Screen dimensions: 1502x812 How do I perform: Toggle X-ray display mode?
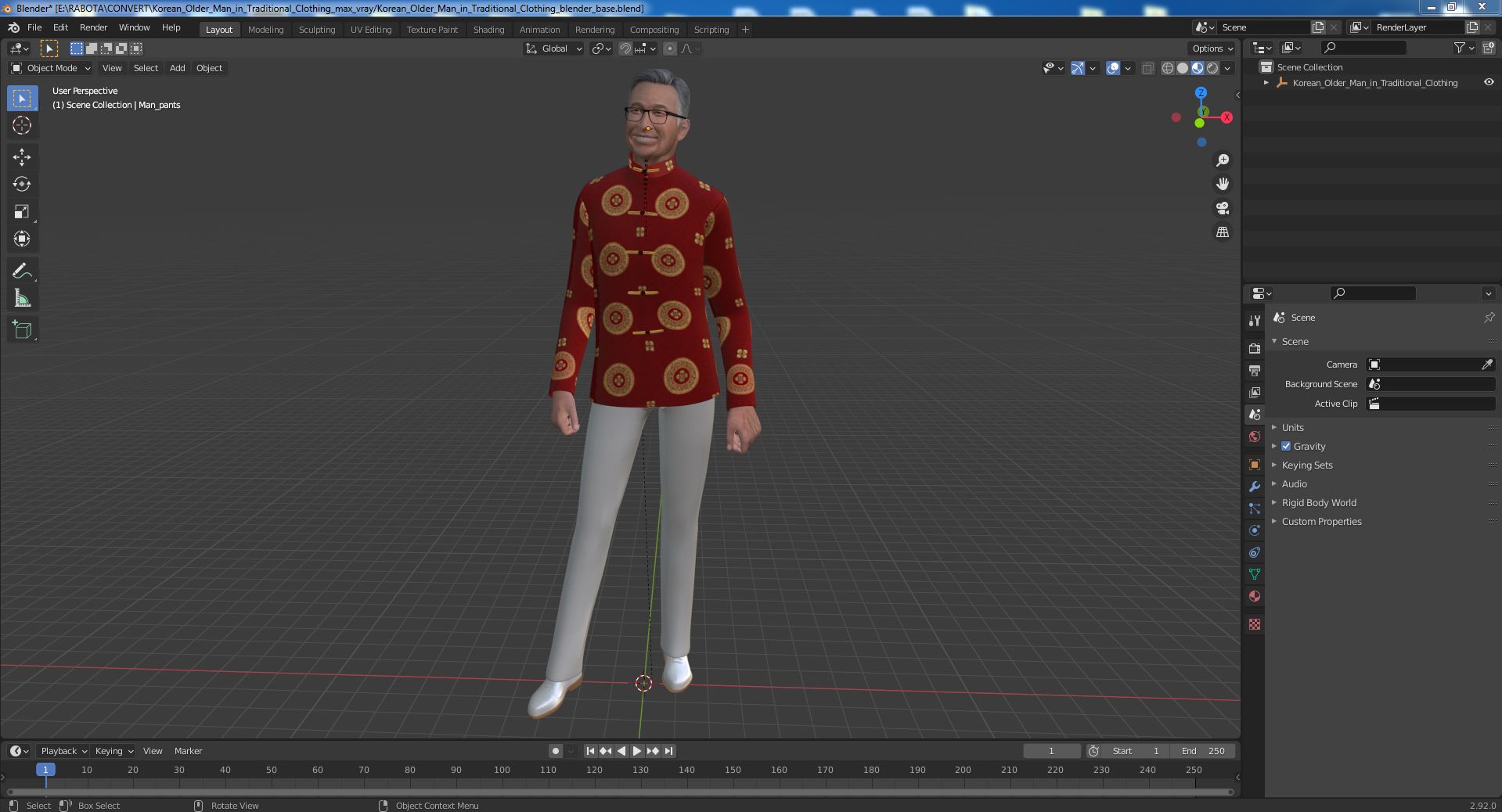pos(1147,68)
